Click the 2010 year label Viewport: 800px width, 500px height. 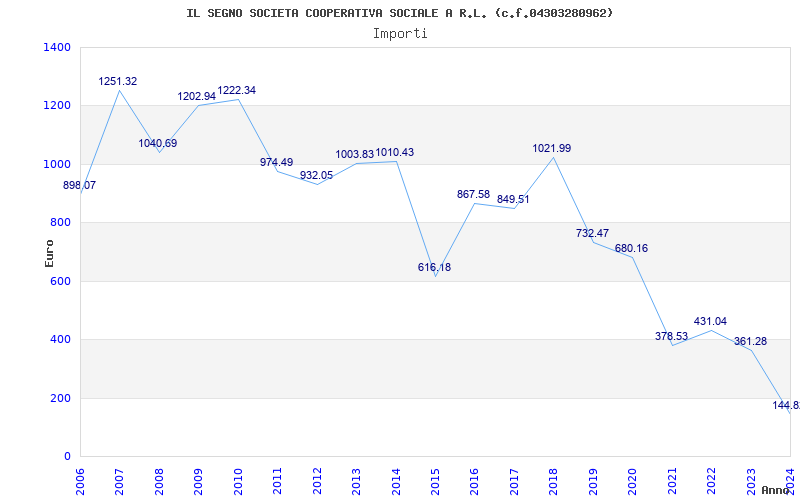237,481
